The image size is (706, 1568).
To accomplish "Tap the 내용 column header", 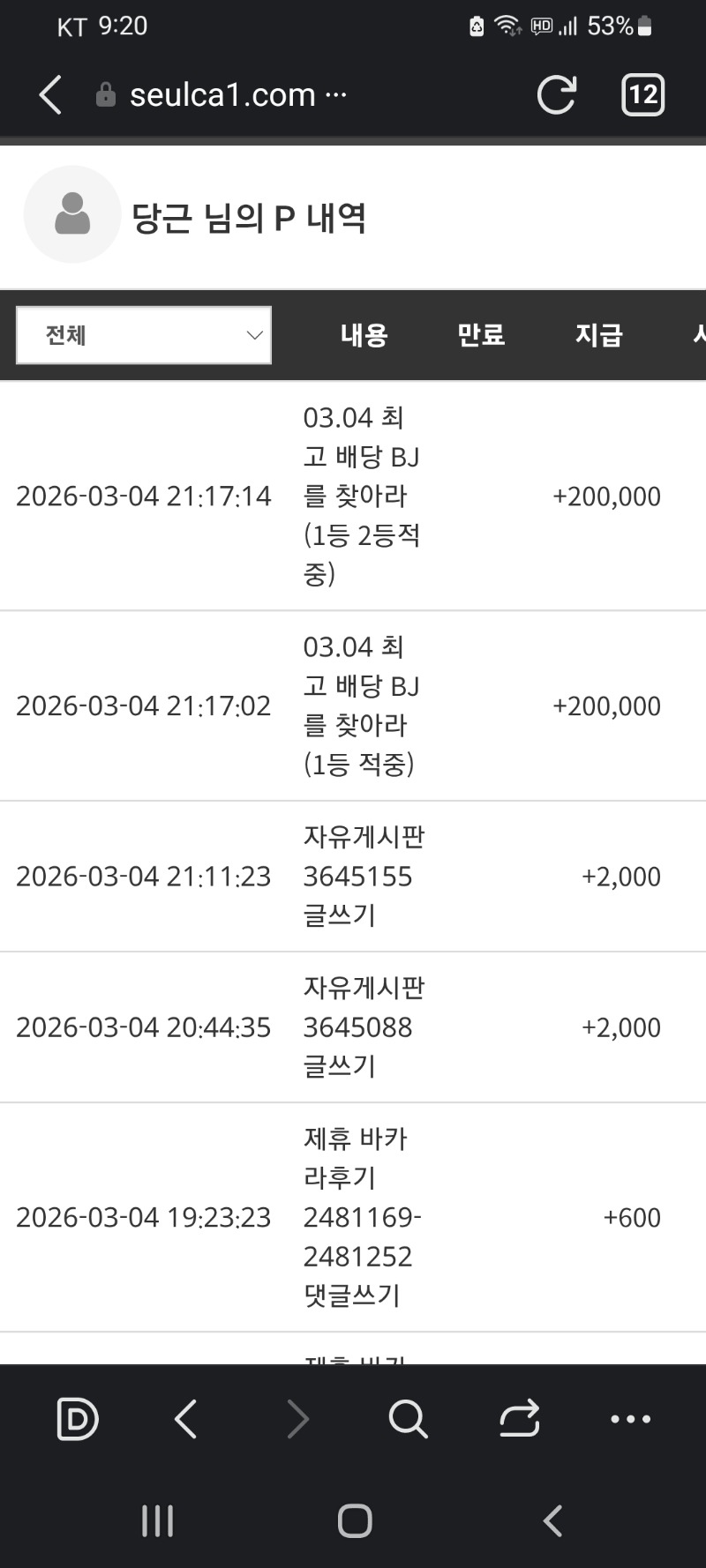I will click(364, 335).
